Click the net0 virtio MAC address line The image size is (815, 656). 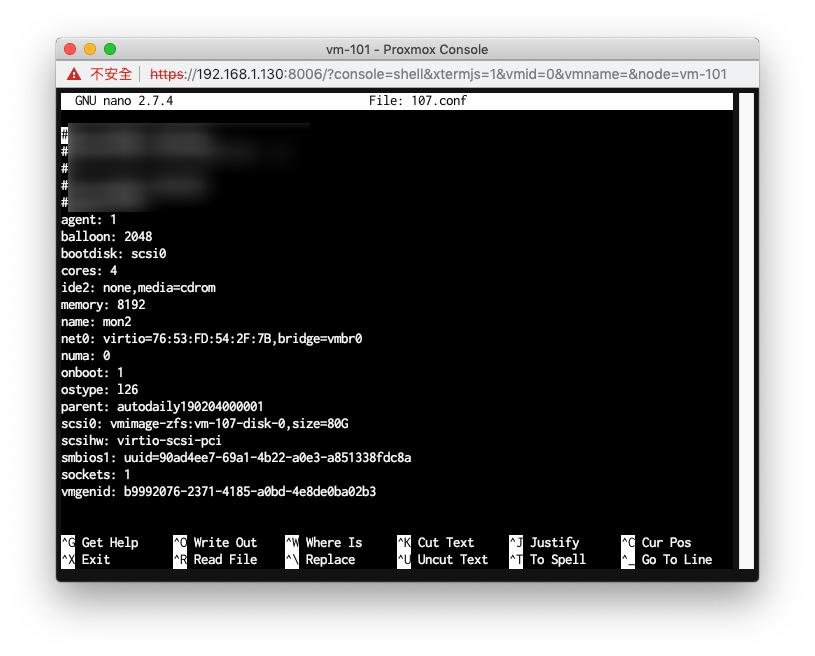tap(212, 339)
